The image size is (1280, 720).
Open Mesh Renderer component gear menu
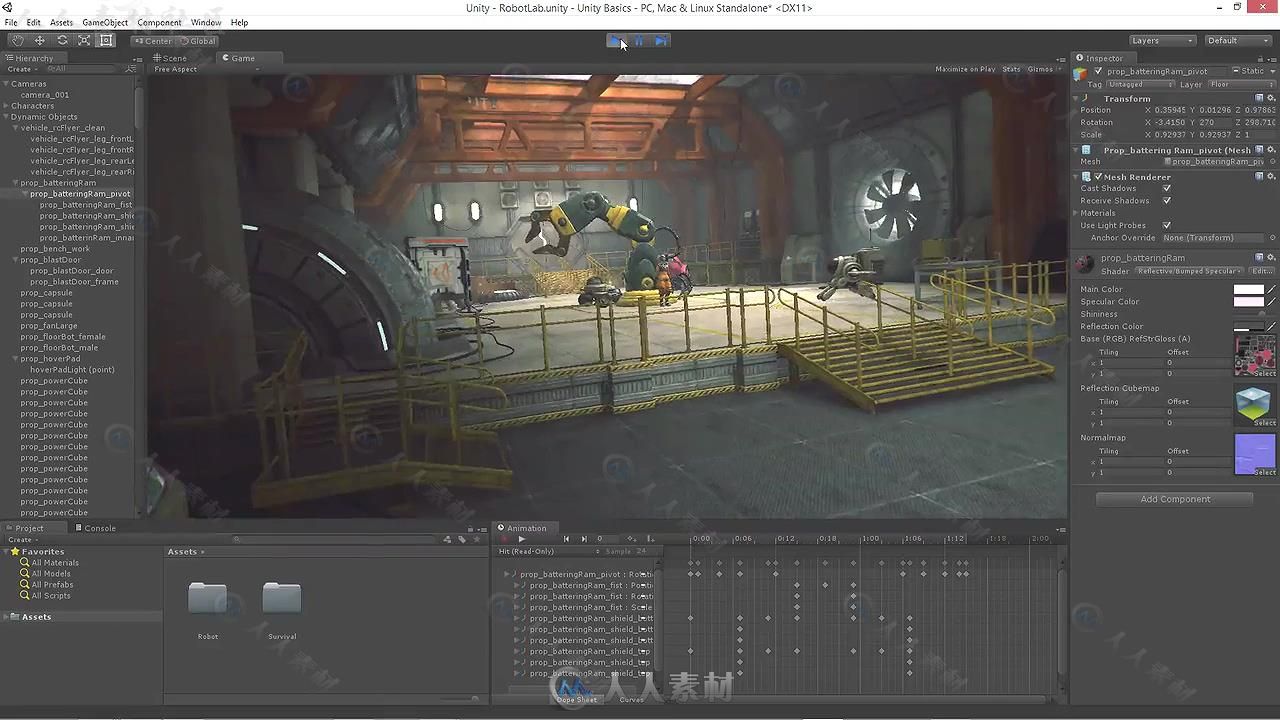point(1271,177)
